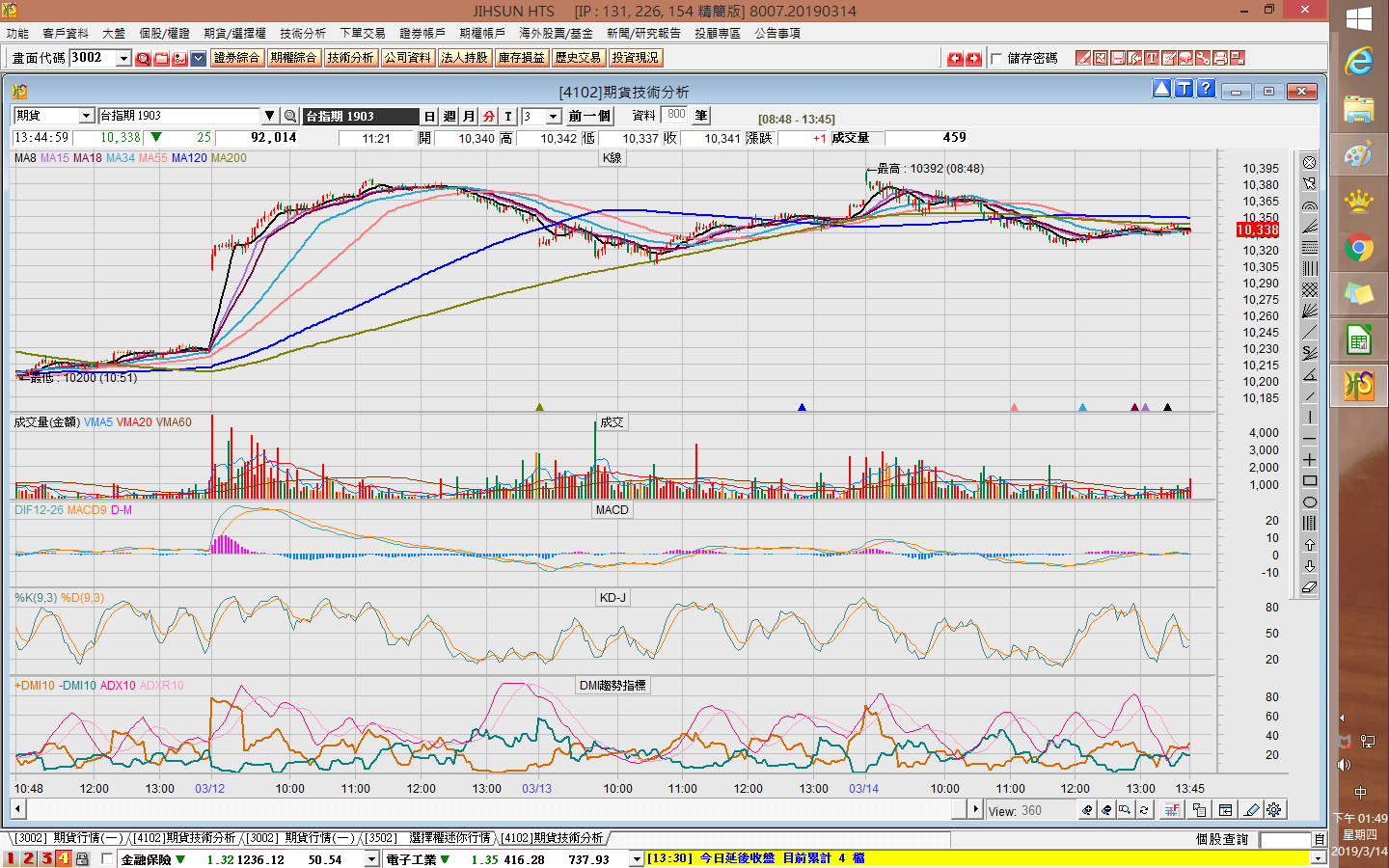Image resolution: width=1389 pixels, height=868 pixels.
Task: Click the red number 3 screen selector
Action: click(45, 858)
